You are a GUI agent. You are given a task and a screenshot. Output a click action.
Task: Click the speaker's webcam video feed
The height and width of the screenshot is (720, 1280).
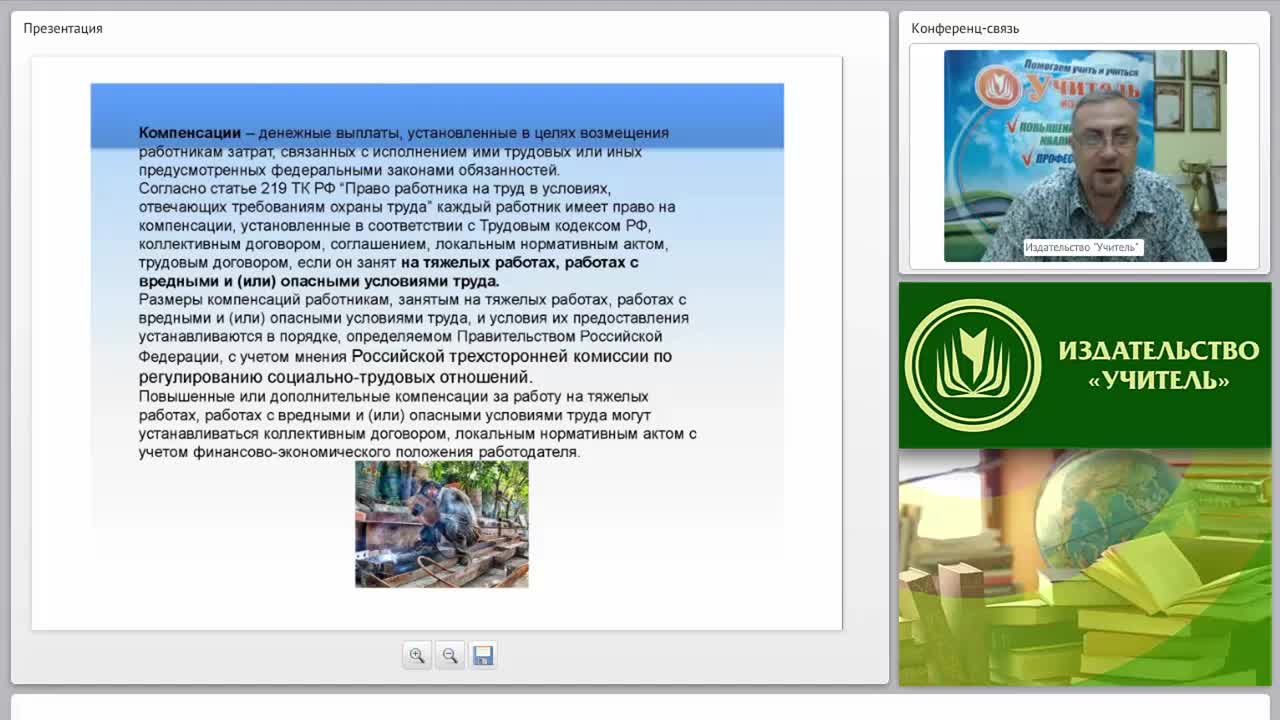1085,156
